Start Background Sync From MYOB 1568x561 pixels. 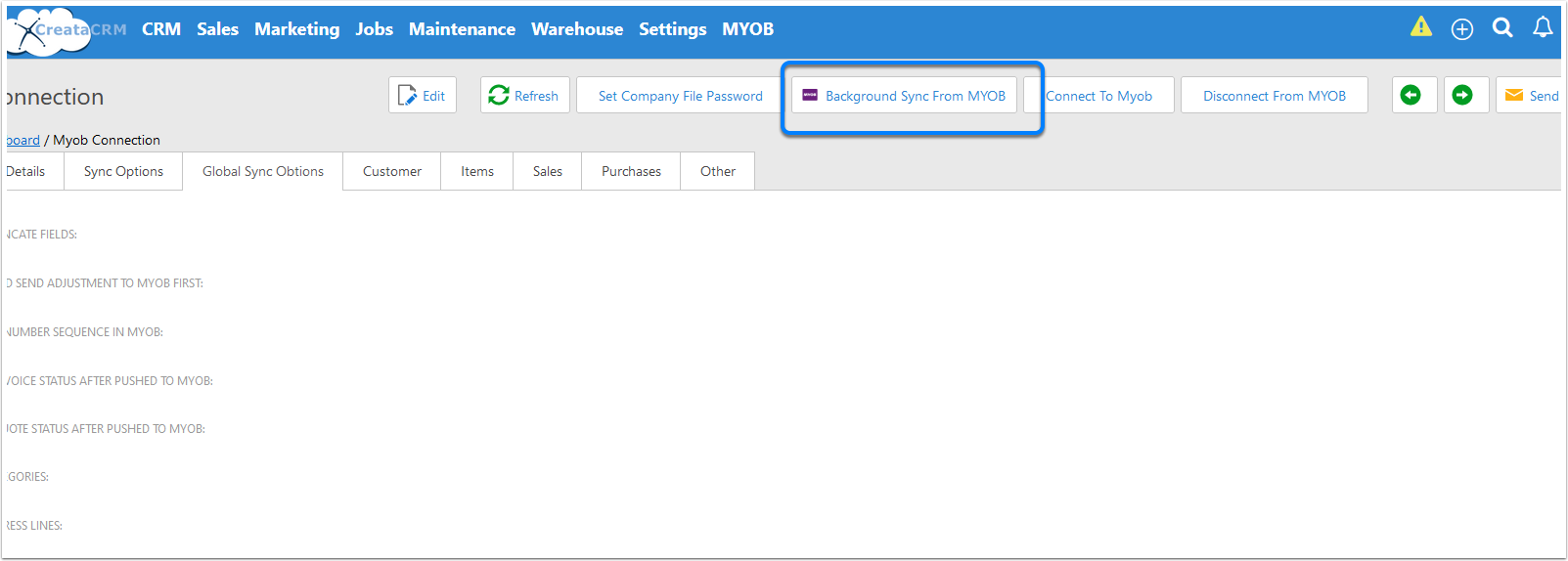[904, 95]
